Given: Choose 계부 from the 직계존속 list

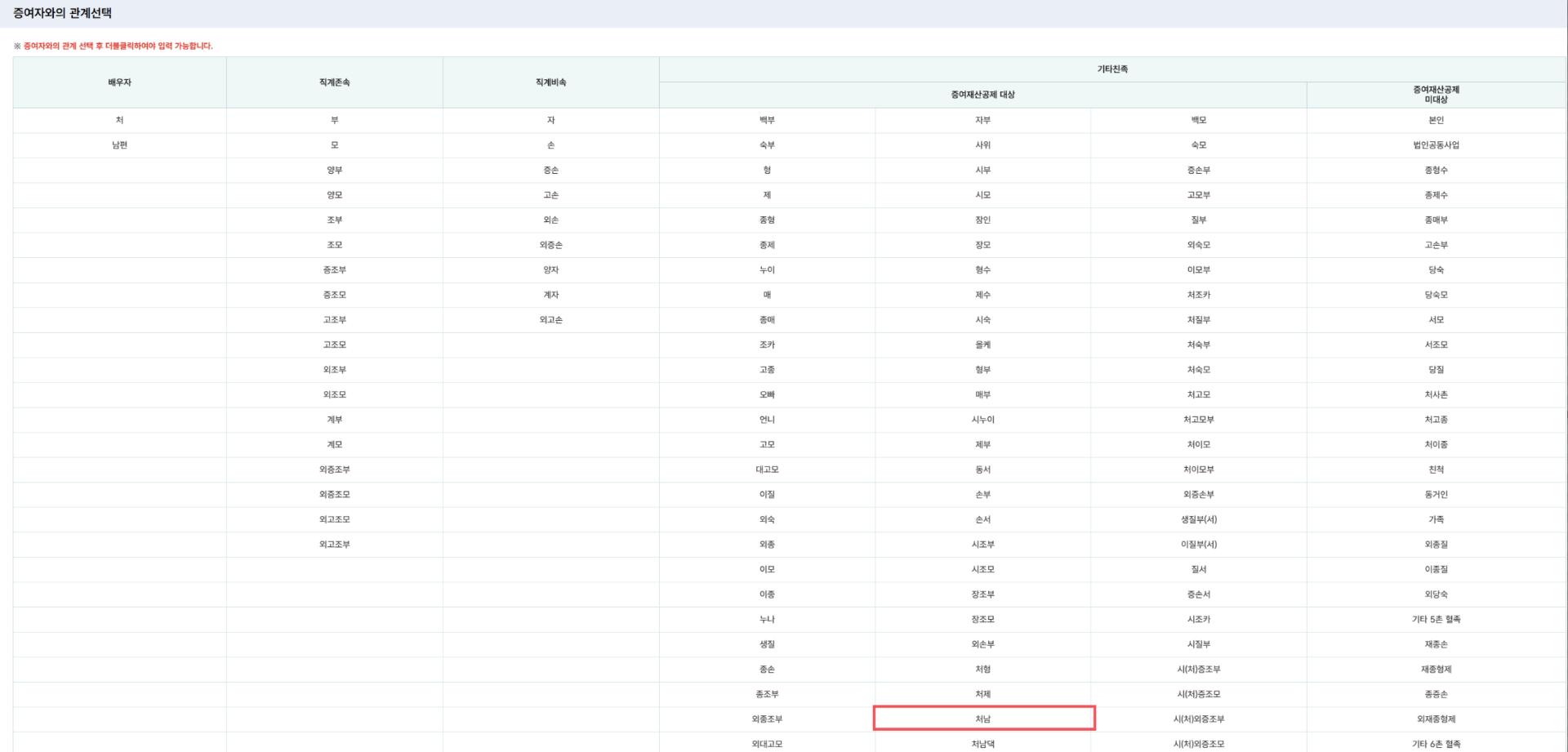Looking at the screenshot, I should [334, 420].
